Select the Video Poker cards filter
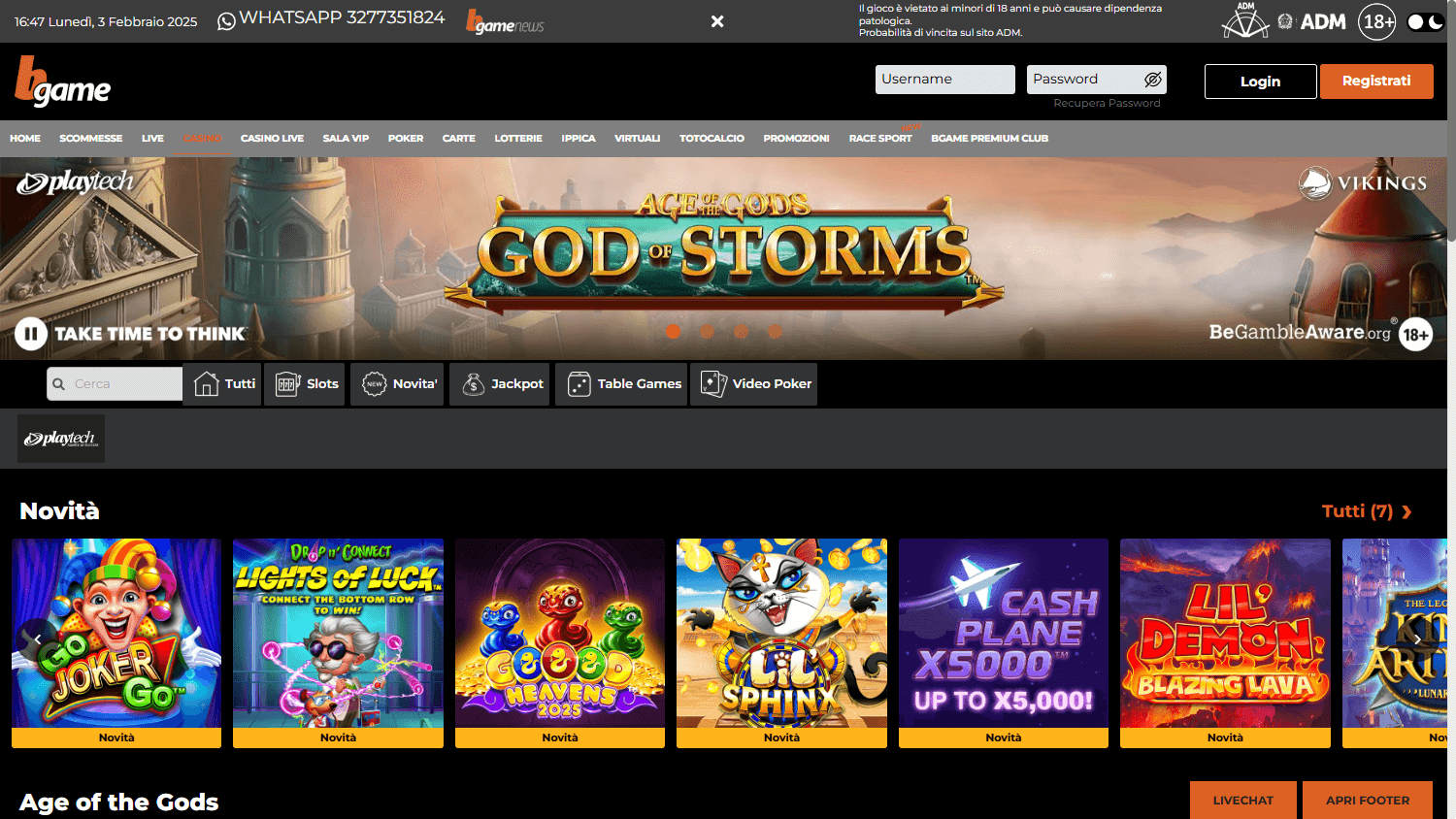 (713, 384)
